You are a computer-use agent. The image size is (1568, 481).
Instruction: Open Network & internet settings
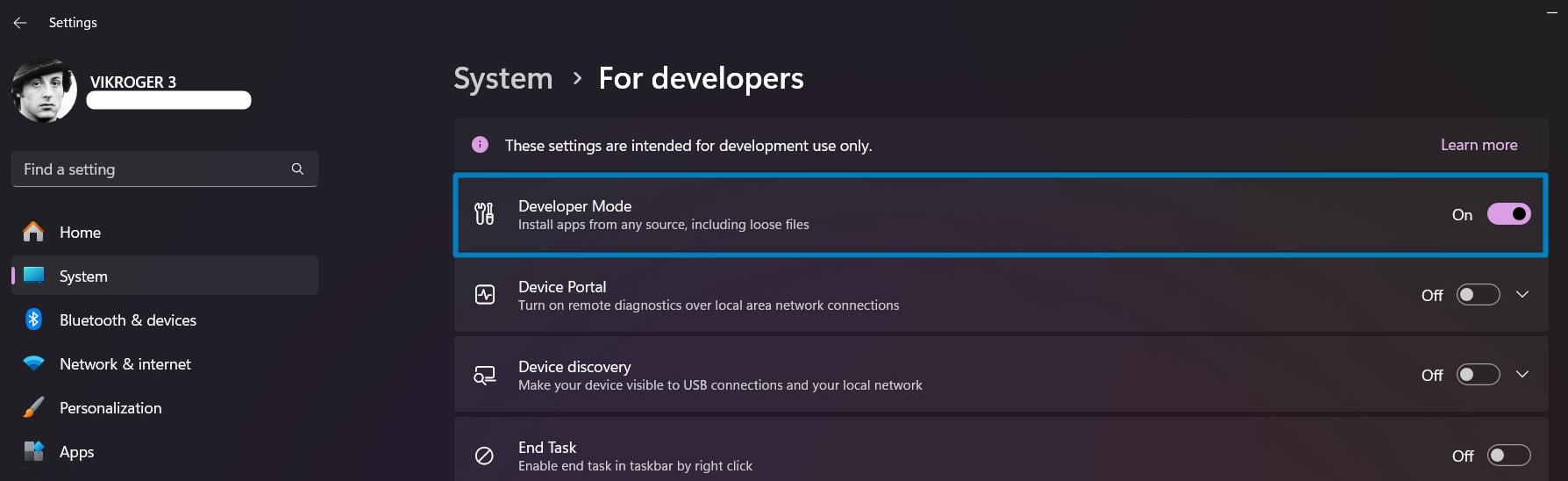[x=165, y=363]
